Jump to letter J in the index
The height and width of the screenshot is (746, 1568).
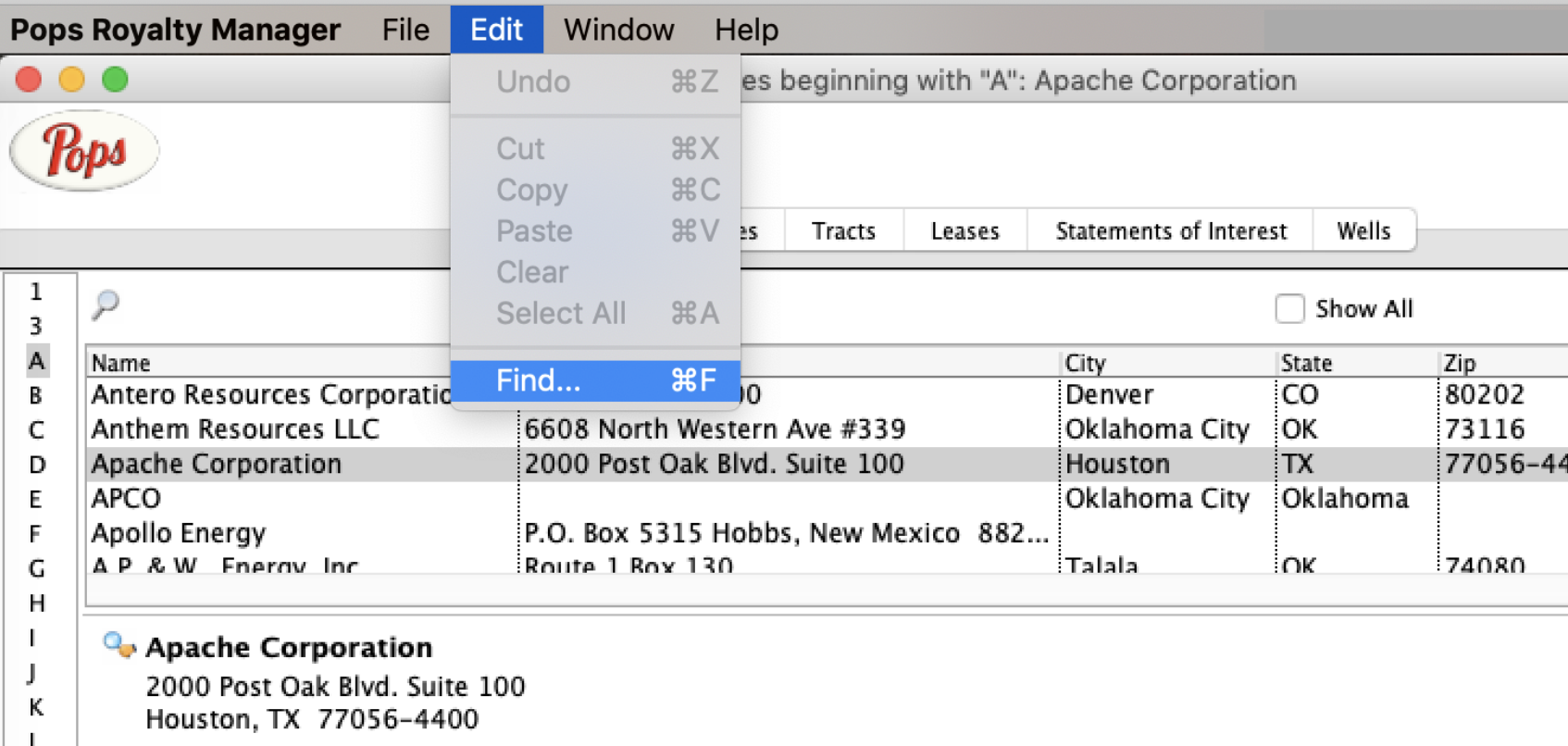[33, 673]
